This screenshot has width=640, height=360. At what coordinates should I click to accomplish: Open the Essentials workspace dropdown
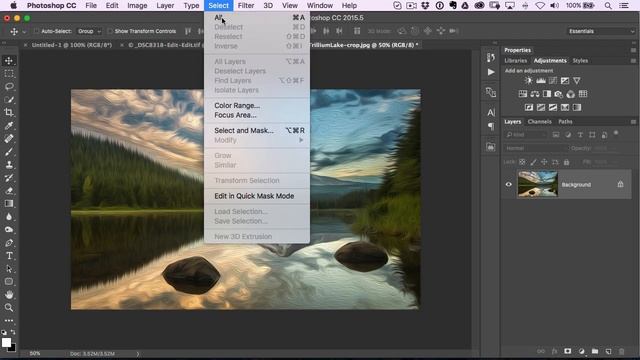click(x=601, y=31)
